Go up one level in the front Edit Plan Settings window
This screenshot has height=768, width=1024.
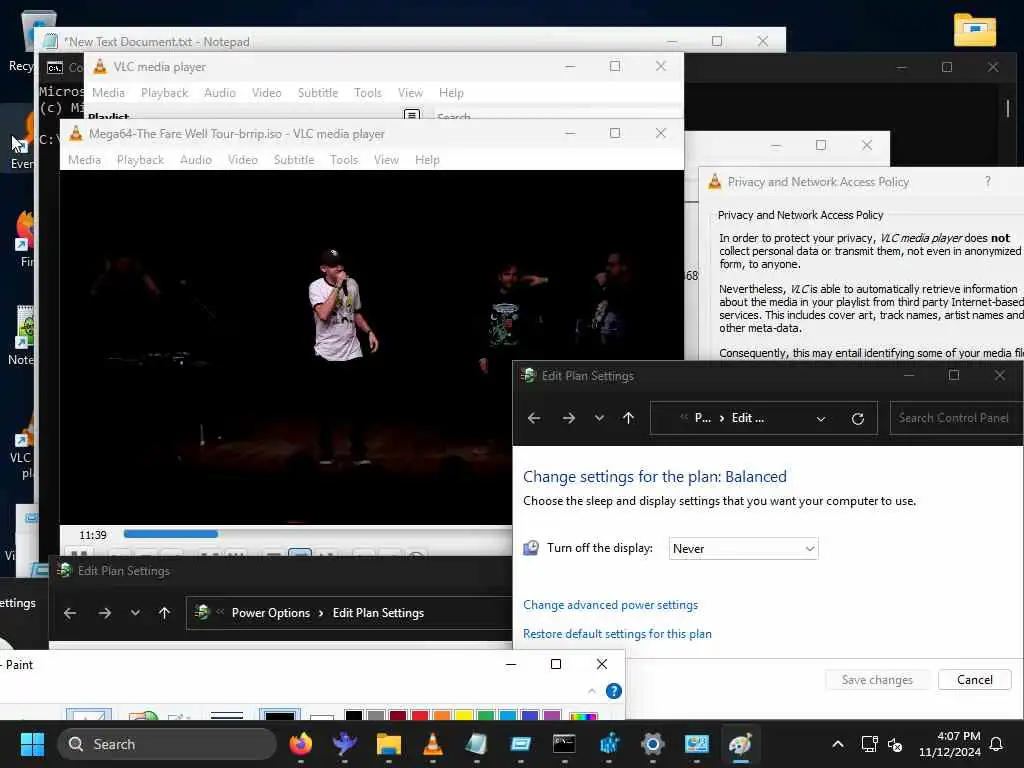(x=628, y=418)
